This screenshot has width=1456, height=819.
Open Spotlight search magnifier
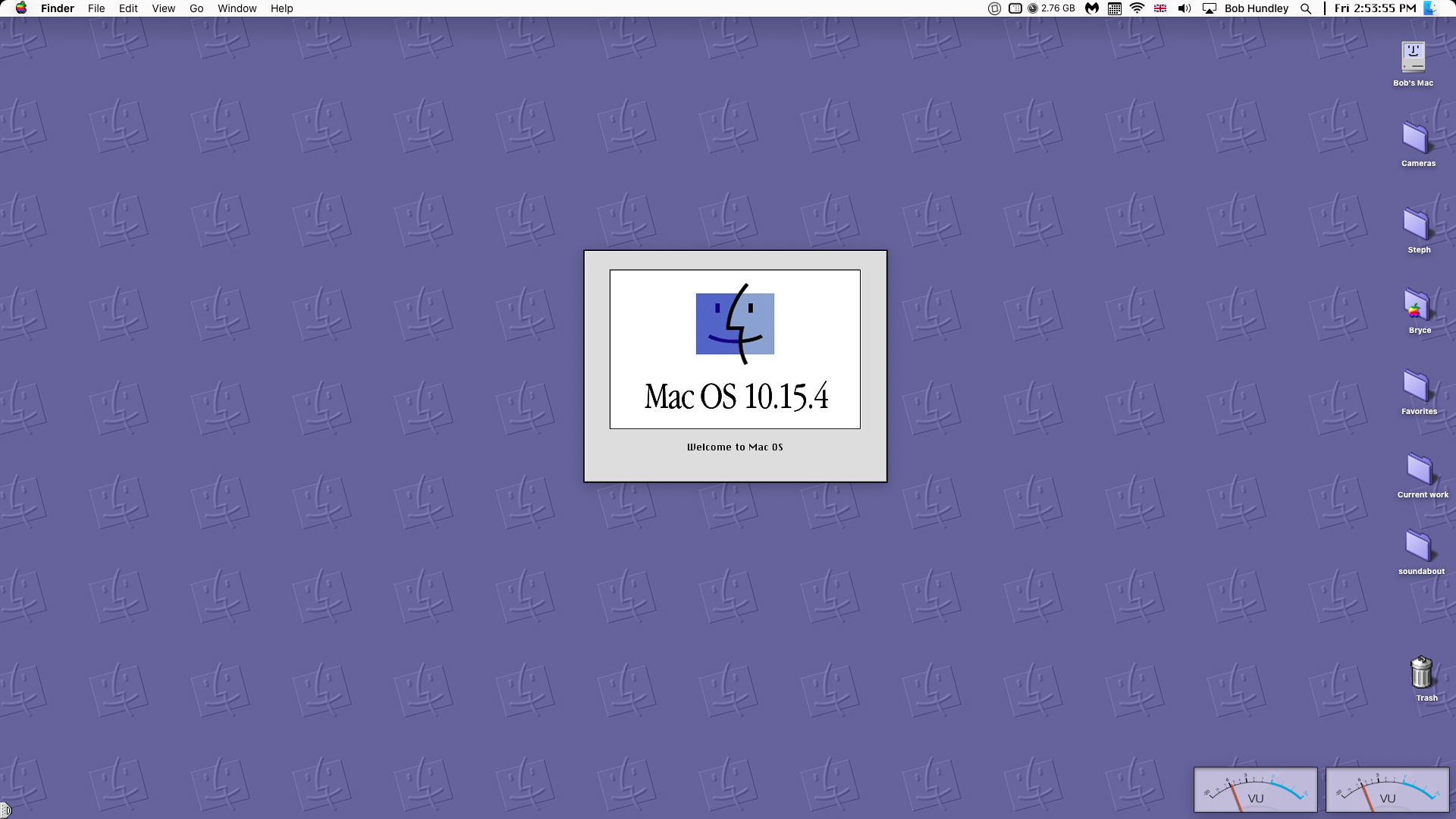[x=1305, y=8]
